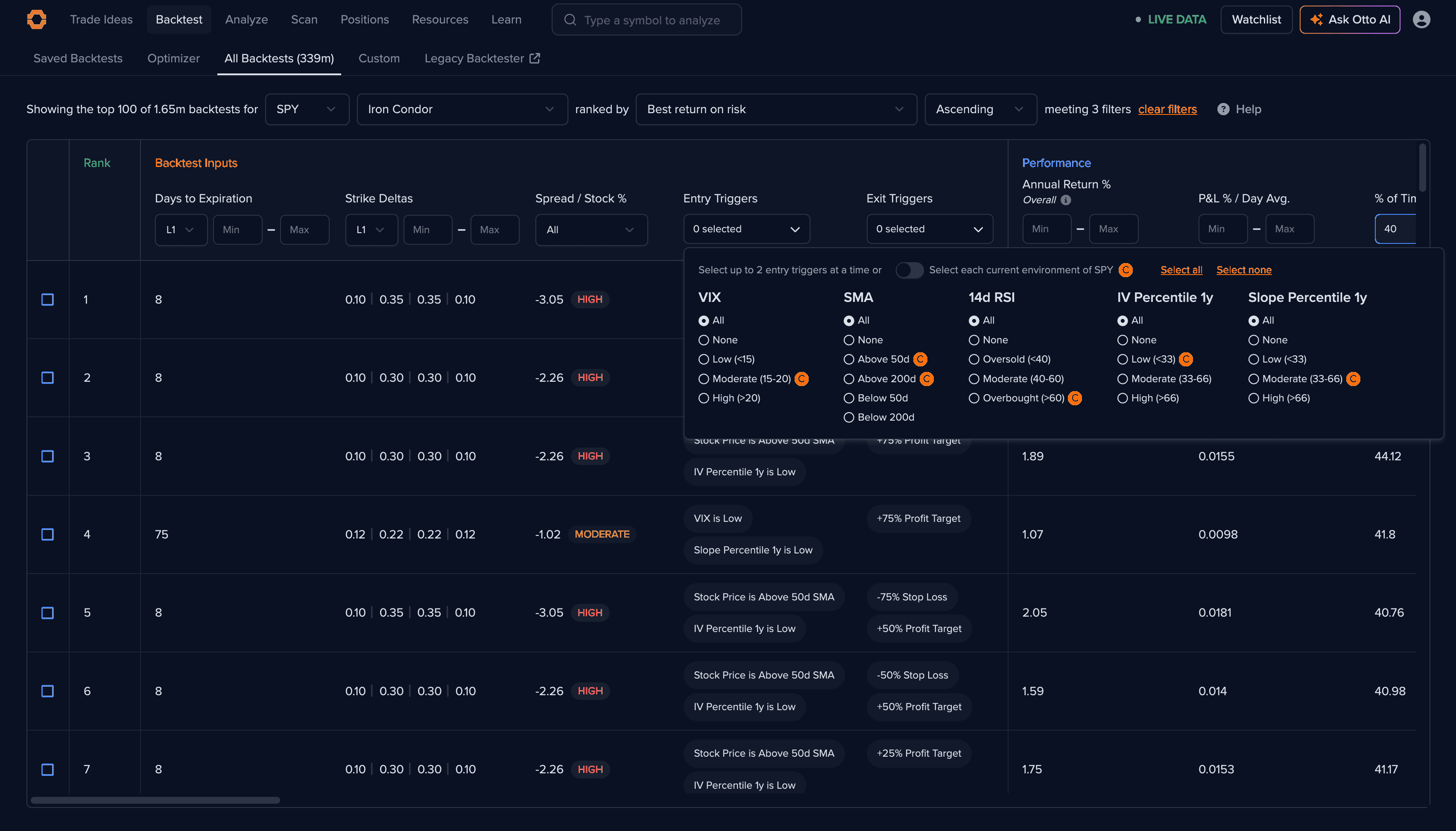Click the Annual Return info icon

(1066, 200)
